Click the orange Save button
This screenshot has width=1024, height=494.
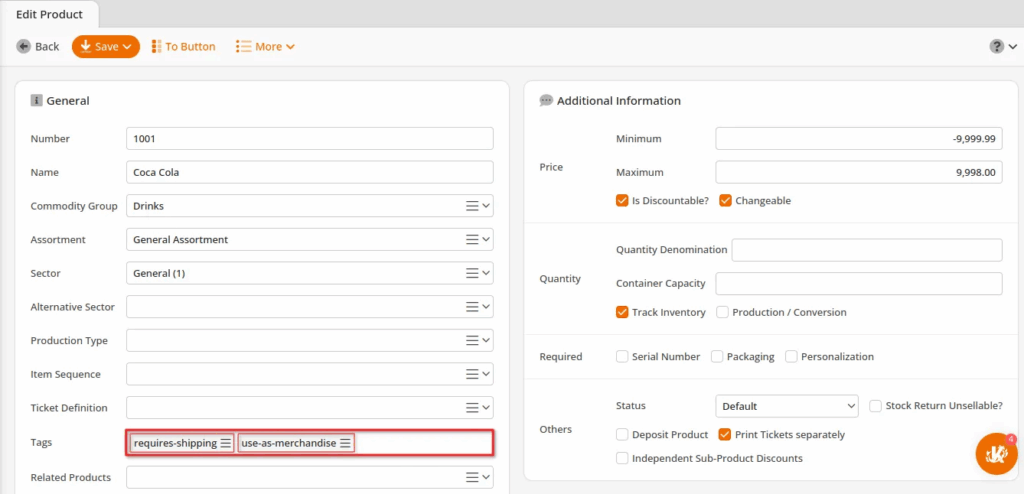tap(105, 47)
